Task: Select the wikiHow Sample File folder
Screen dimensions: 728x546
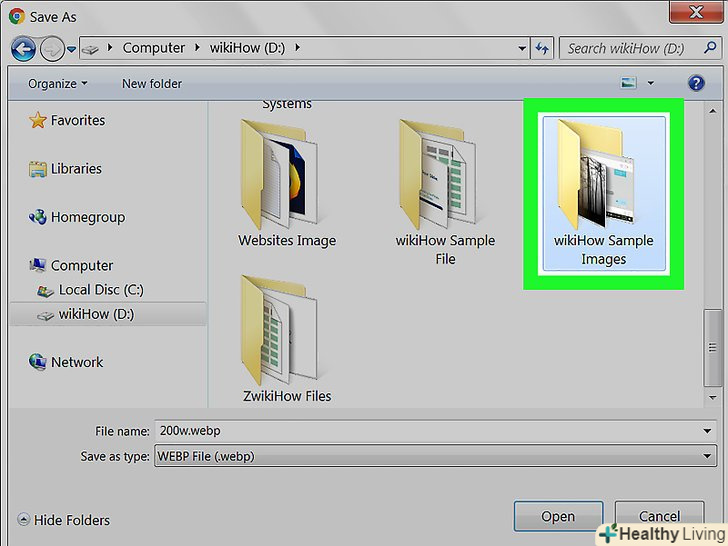Action: (445, 192)
